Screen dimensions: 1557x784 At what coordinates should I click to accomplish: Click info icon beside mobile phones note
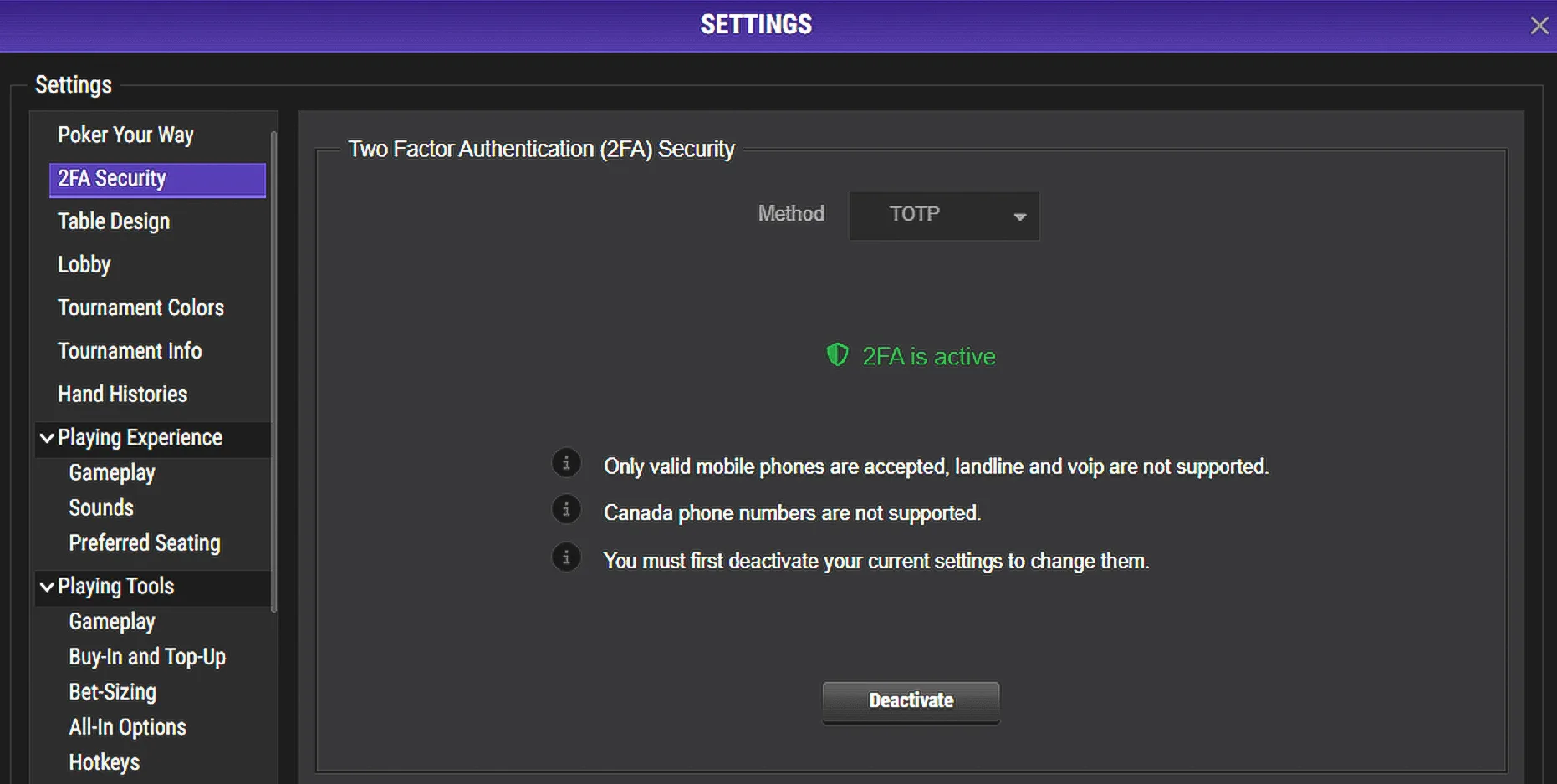(566, 463)
